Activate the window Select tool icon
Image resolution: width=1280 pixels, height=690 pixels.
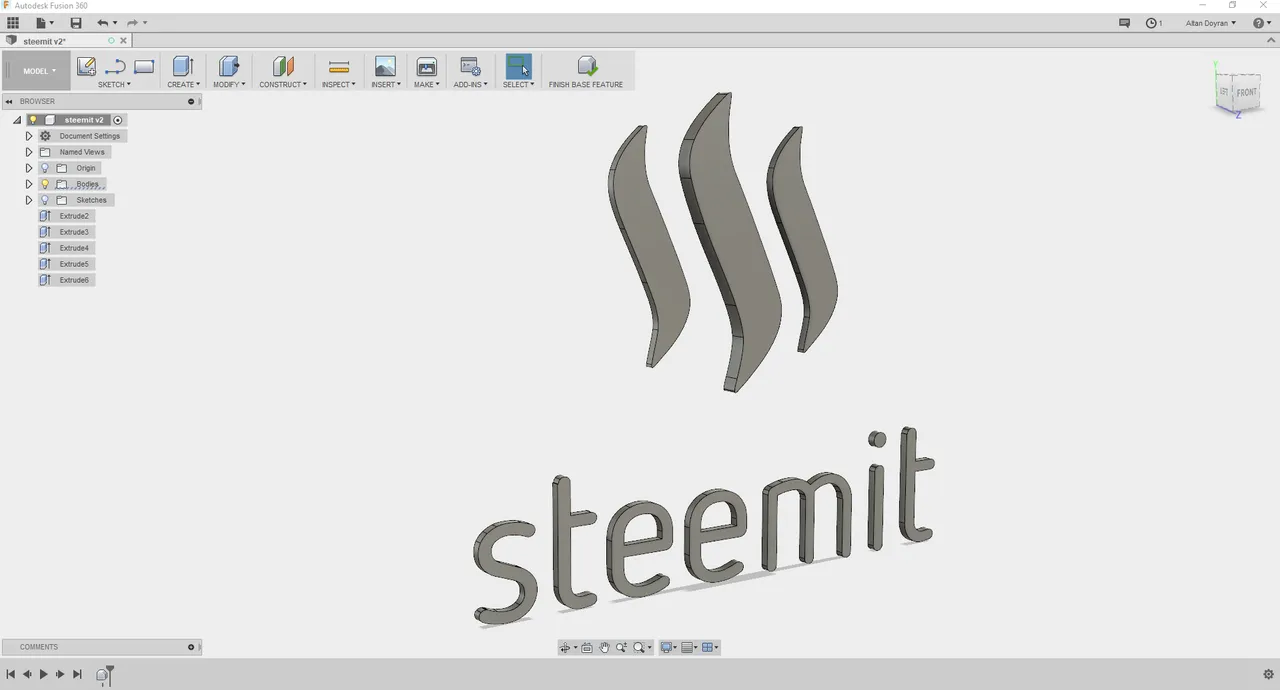coord(518,66)
